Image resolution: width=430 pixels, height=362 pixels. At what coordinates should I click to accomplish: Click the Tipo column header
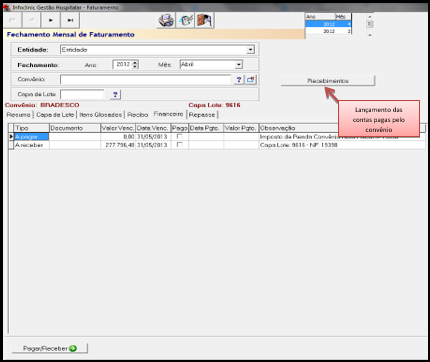pyautogui.click(x=32, y=128)
